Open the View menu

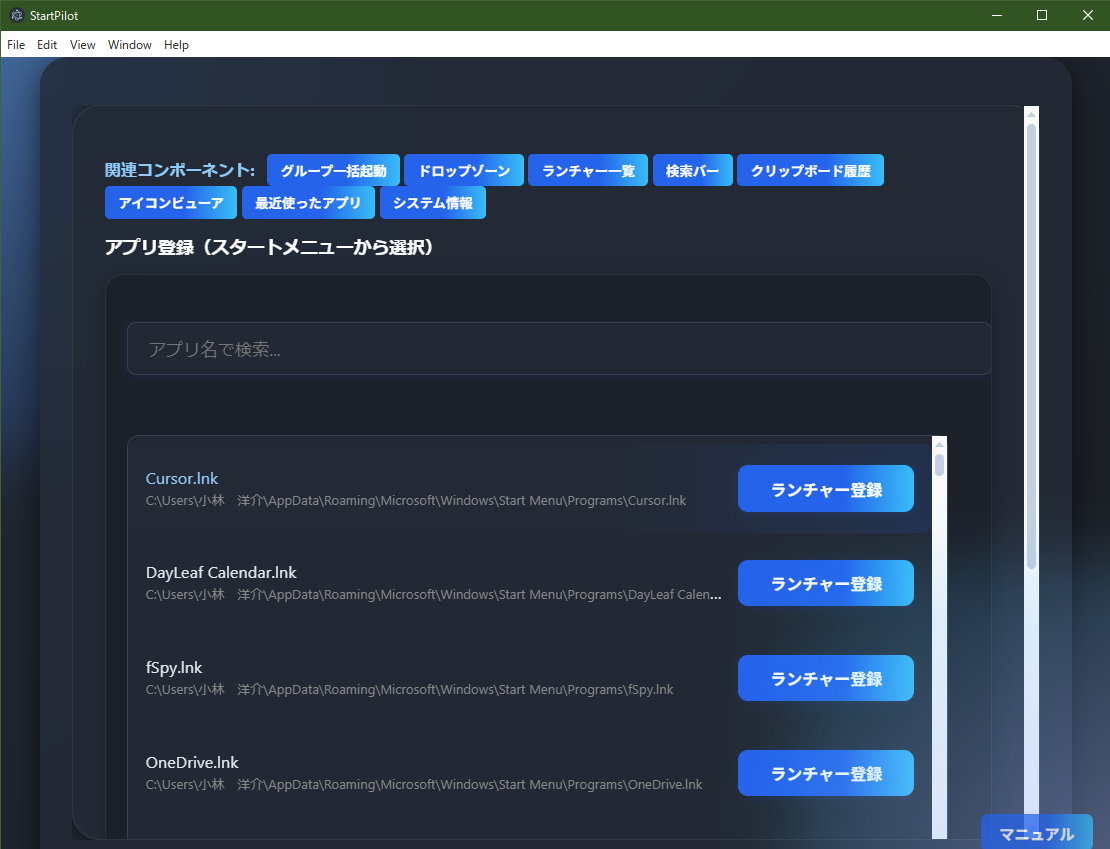click(x=82, y=44)
